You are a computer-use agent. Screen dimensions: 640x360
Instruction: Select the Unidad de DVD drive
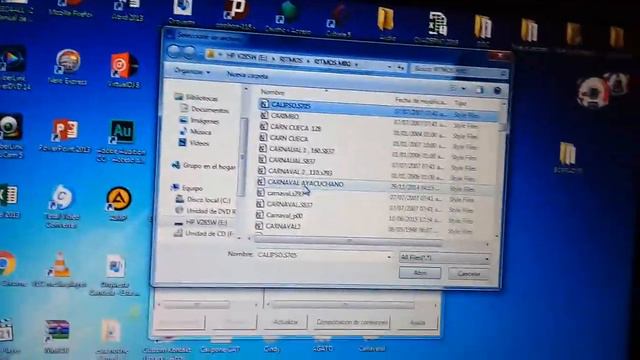[x=206, y=211]
